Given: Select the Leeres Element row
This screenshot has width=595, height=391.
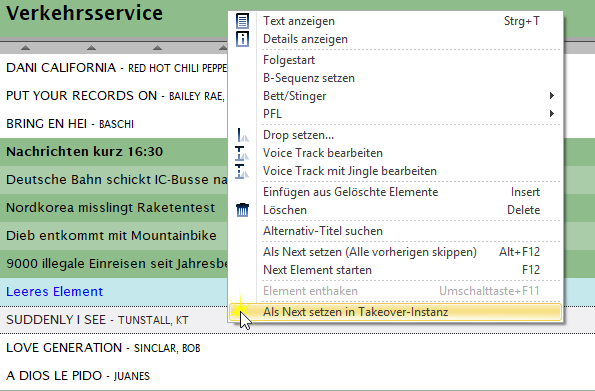Looking at the screenshot, I should (x=114, y=292).
